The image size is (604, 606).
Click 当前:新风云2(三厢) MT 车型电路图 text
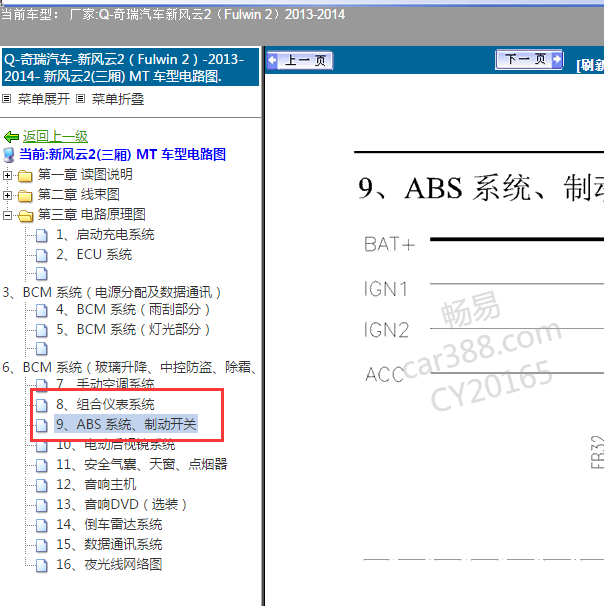coord(123,155)
